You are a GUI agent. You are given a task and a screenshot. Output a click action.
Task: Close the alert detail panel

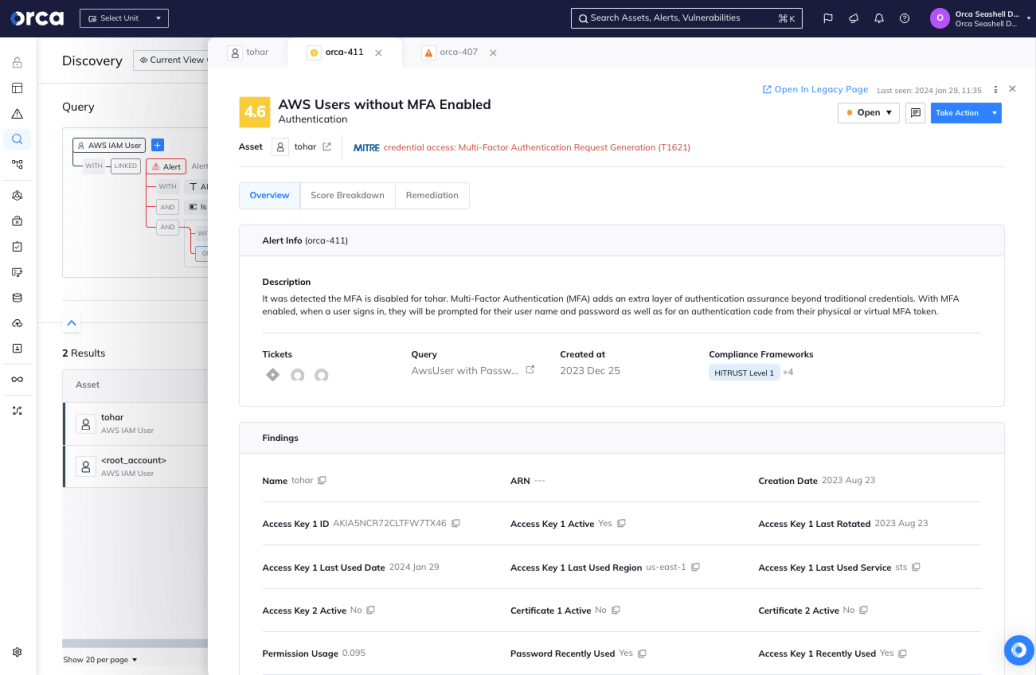tap(1012, 89)
